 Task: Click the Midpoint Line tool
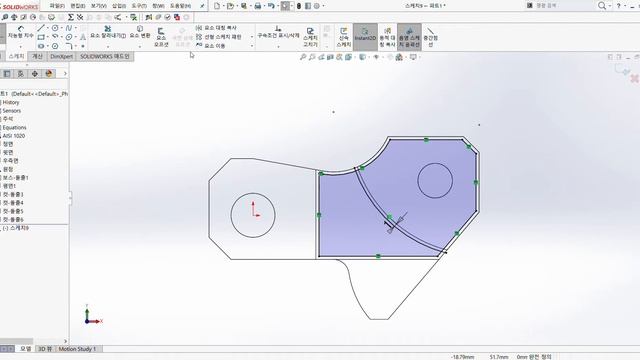pyautogui.click(x=431, y=37)
